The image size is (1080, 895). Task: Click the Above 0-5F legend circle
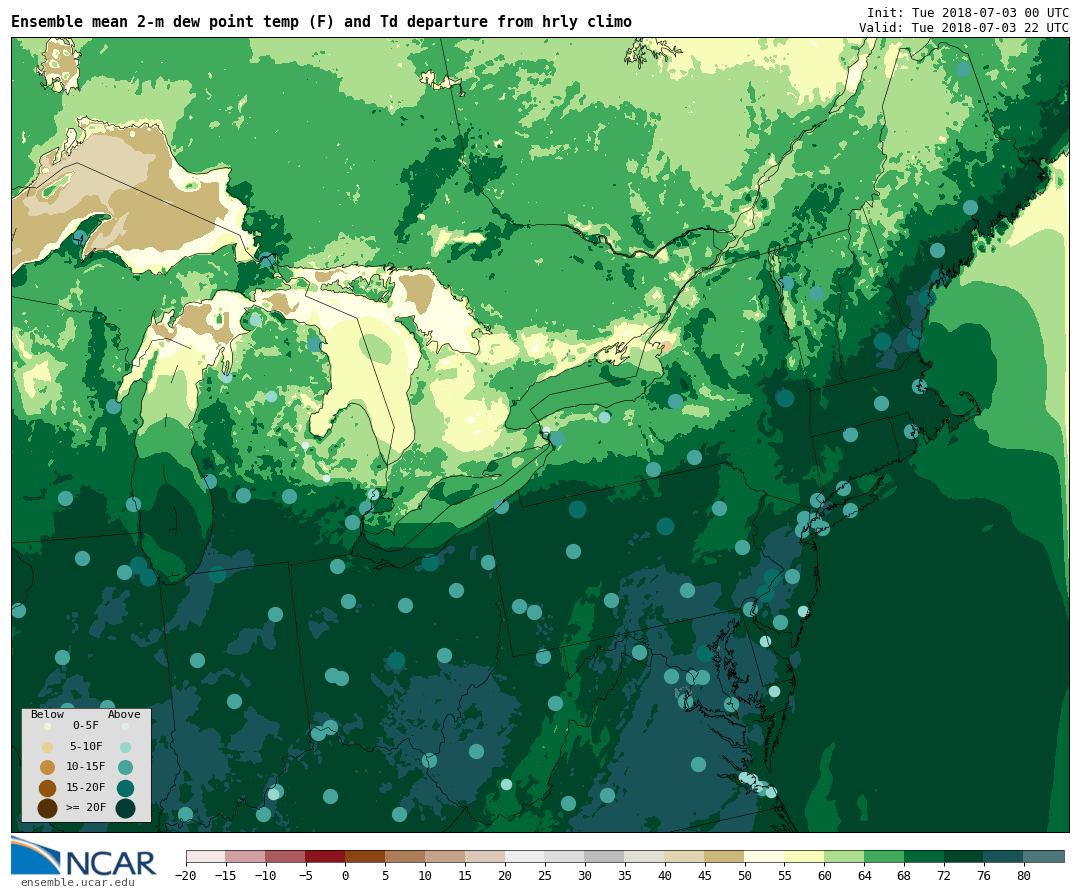pyautogui.click(x=125, y=726)
